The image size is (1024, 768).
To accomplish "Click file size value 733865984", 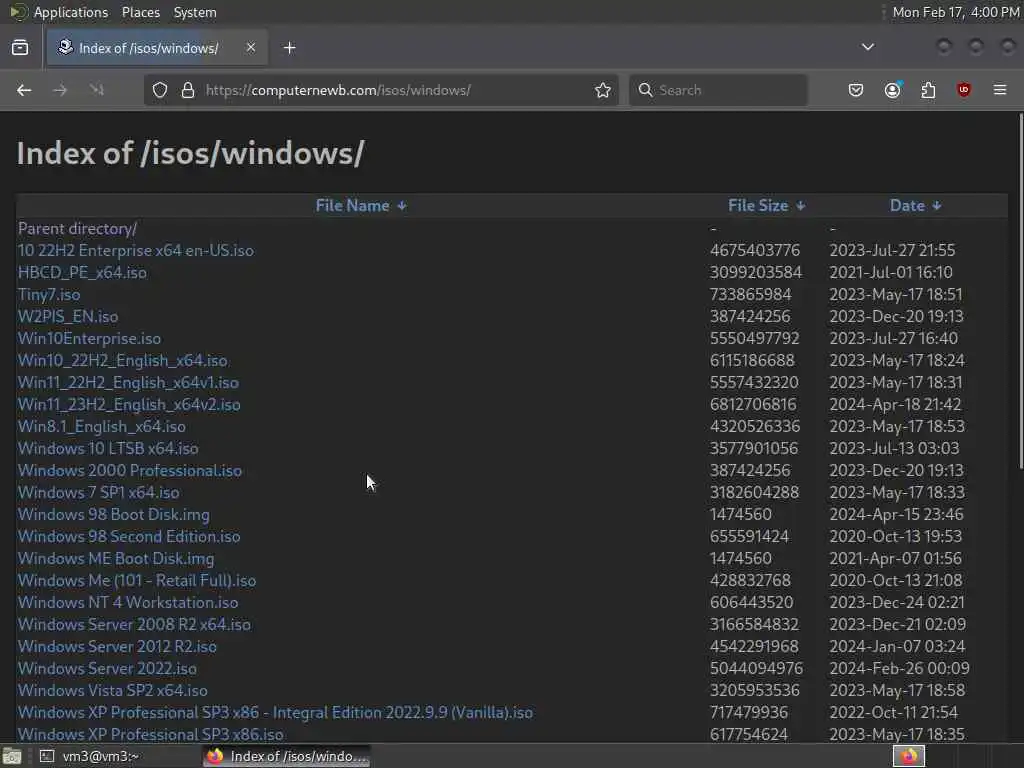I will tap(750, 295).
